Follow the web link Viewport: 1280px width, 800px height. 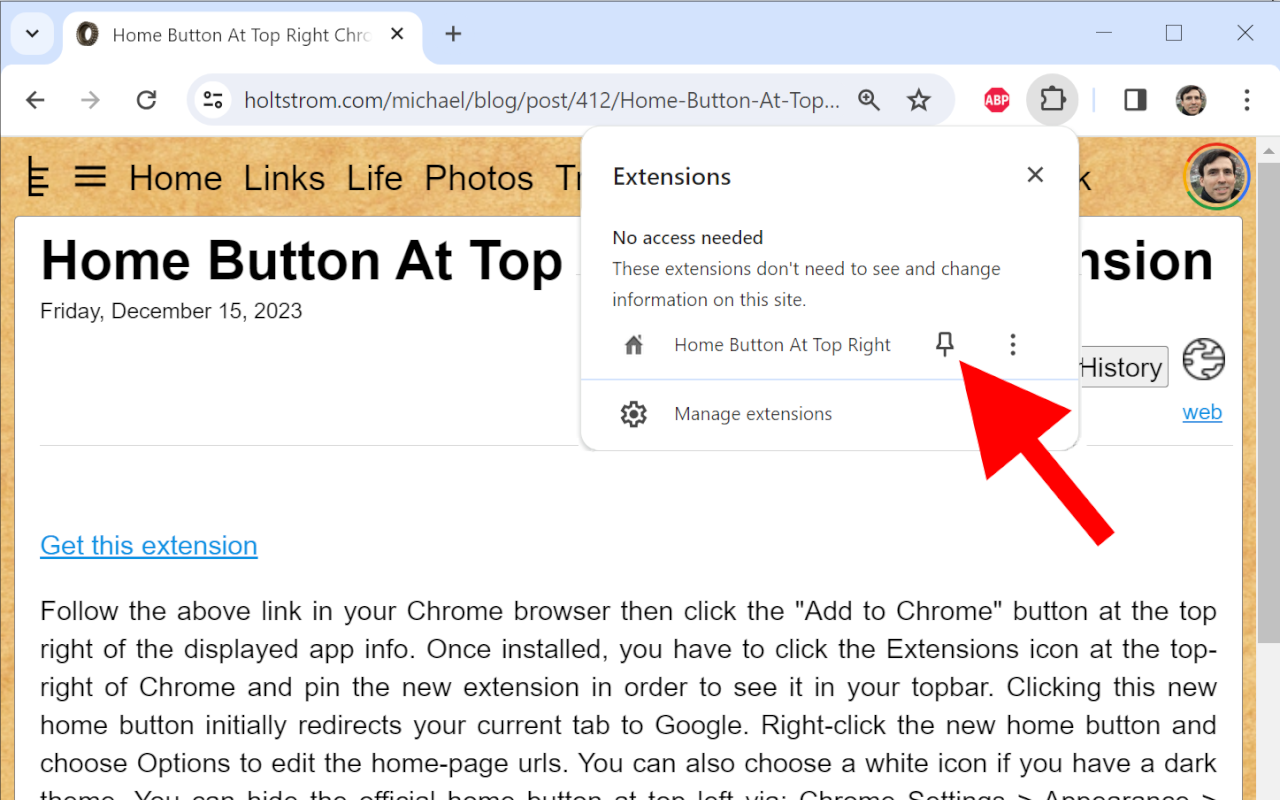(x=1202, y=412)
